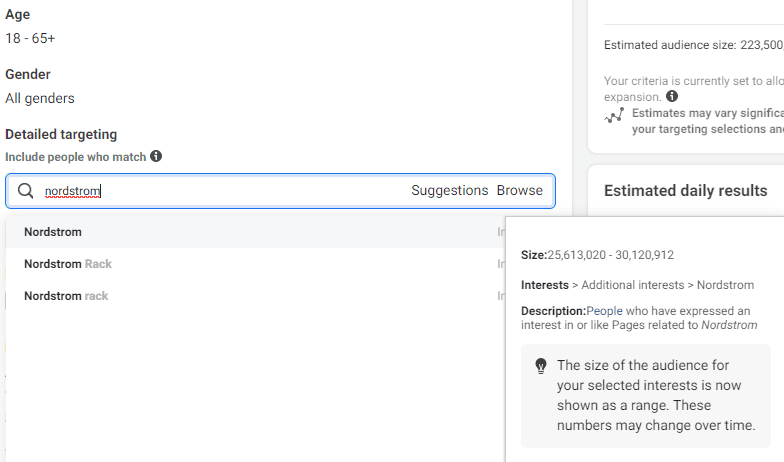Select the Nordstrom Rack suggestion

point(255,264)
